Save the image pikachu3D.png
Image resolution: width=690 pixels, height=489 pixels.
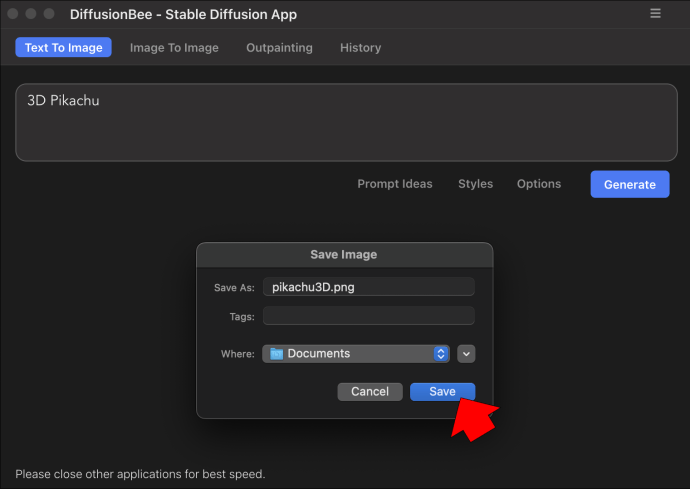pyautogui.click(x=442, y=392)
